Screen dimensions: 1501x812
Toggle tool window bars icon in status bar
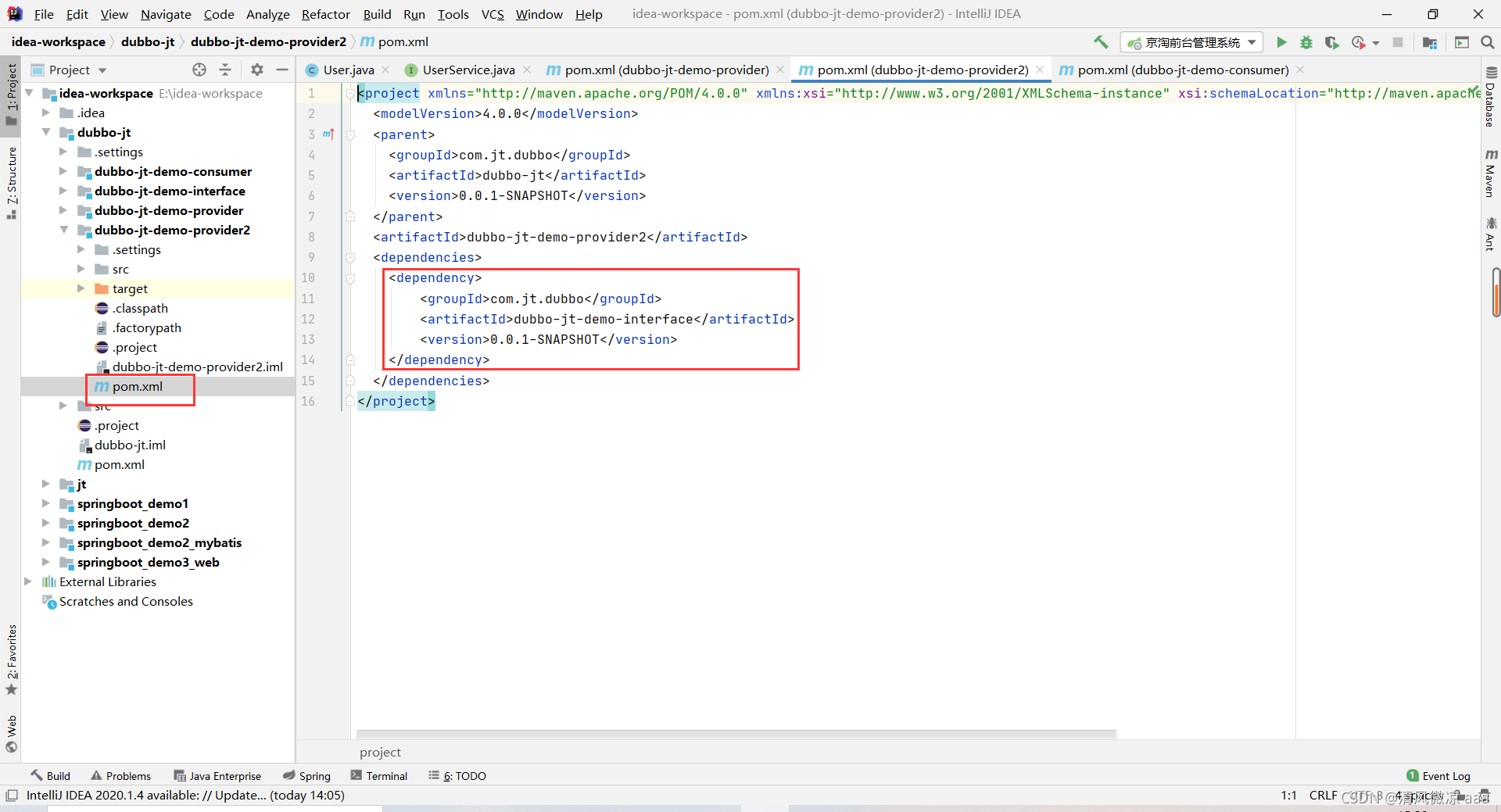11,796
